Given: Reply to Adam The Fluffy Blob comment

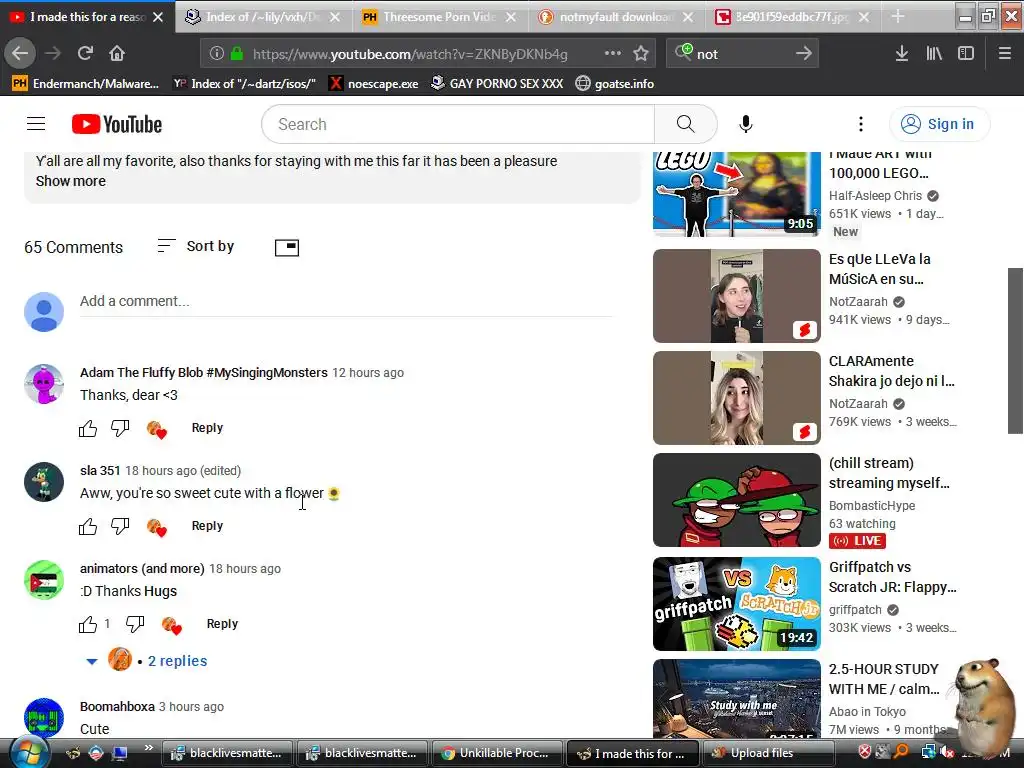Looking at the screenshot, I should point(207,428).
